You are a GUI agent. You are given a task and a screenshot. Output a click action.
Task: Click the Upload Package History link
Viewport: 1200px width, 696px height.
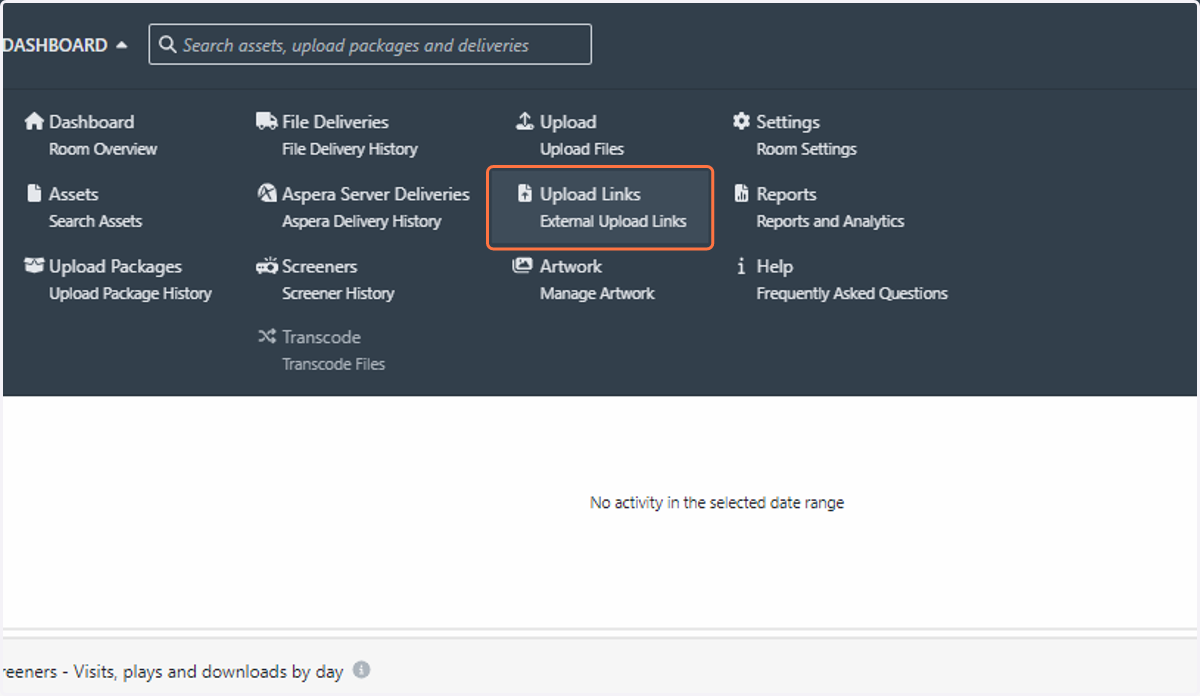point(130,293)
